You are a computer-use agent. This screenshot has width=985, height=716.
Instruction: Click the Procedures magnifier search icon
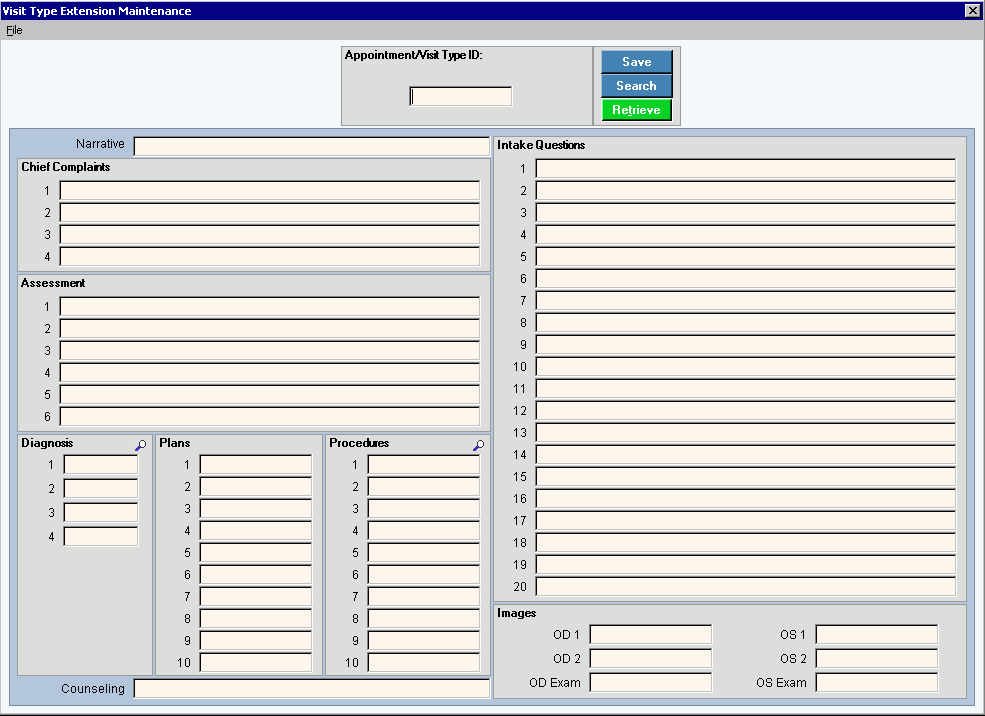click(x=478, y=446)
